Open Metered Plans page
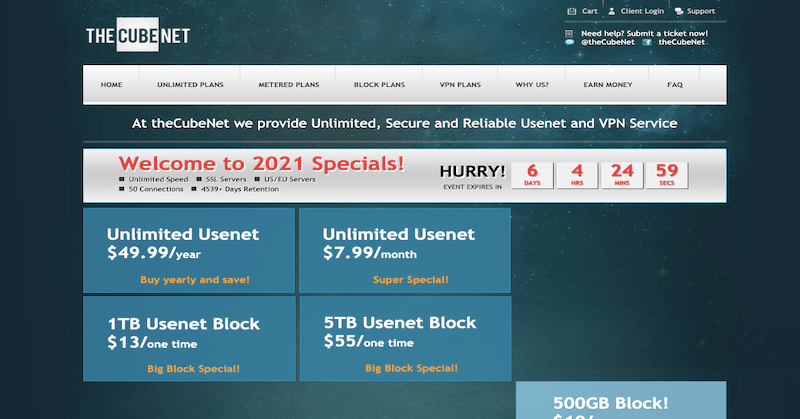The height and width of the screenshot is (419, 800). click(284, 85)
